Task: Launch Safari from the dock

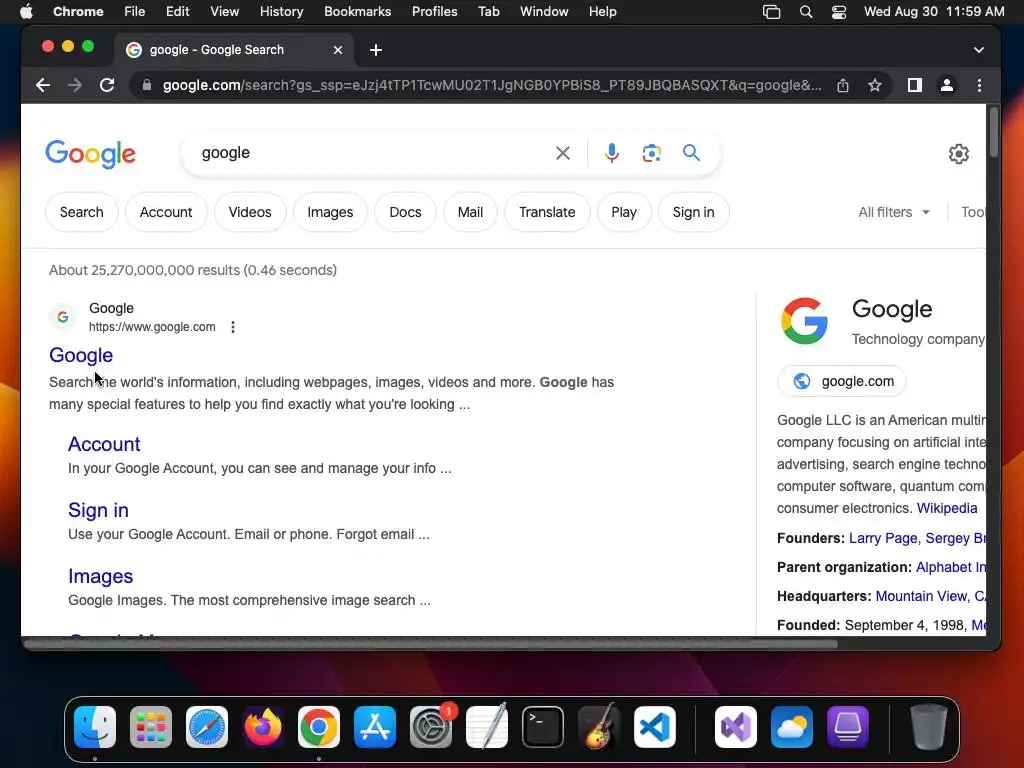Action: 207,727
